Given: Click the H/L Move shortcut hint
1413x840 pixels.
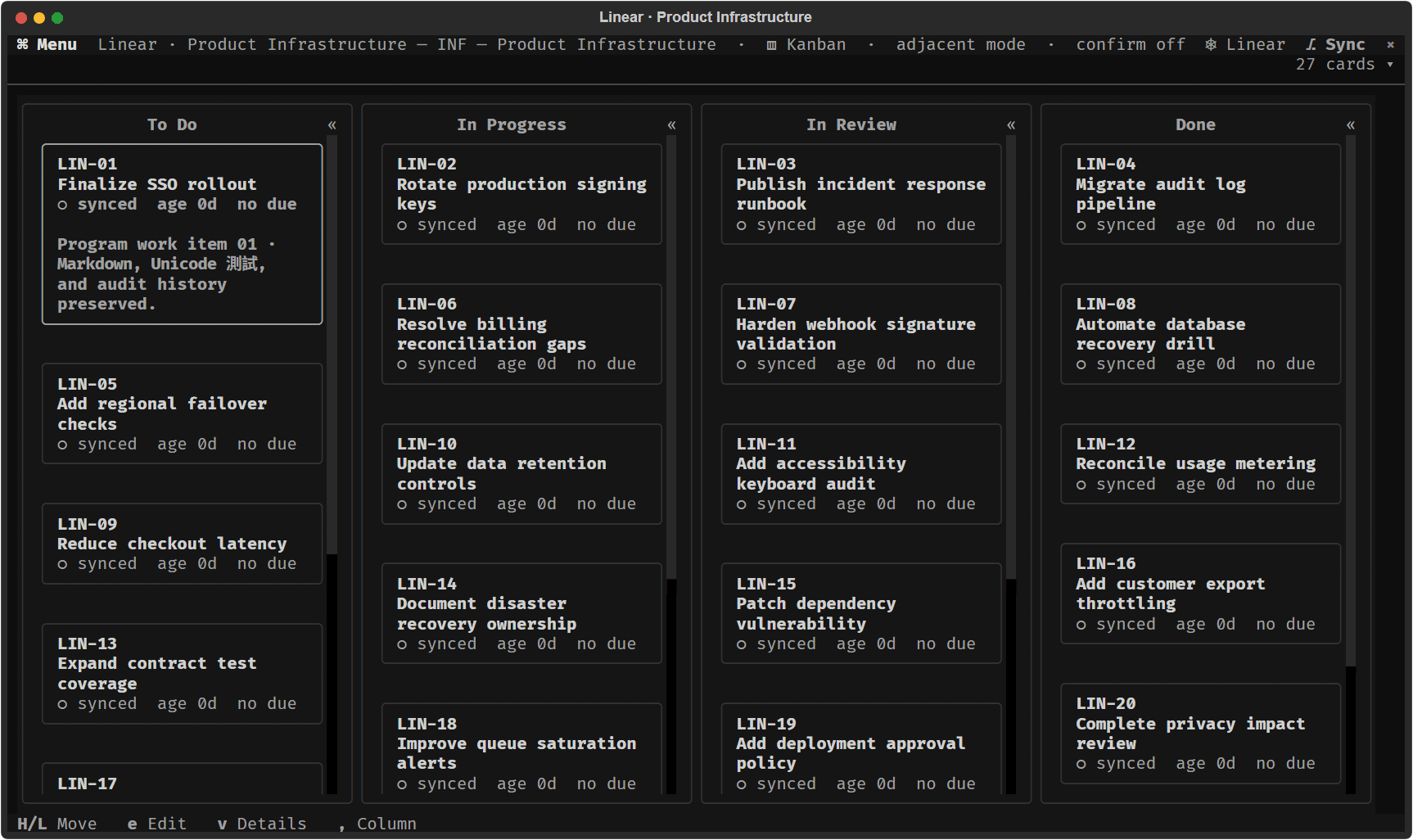Looking at the screenshot, I should coord(57,824).
